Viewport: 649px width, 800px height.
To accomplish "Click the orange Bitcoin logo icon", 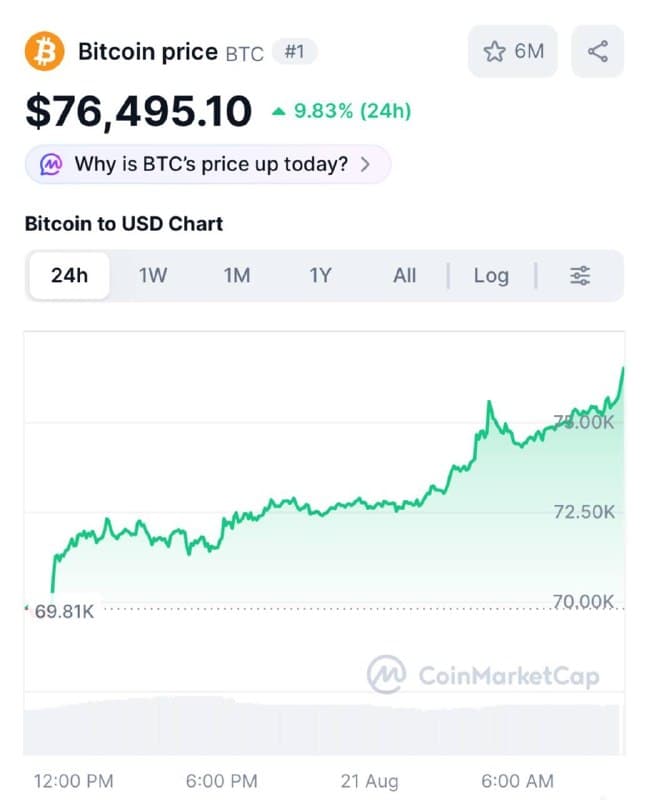I will pos(44,51).
